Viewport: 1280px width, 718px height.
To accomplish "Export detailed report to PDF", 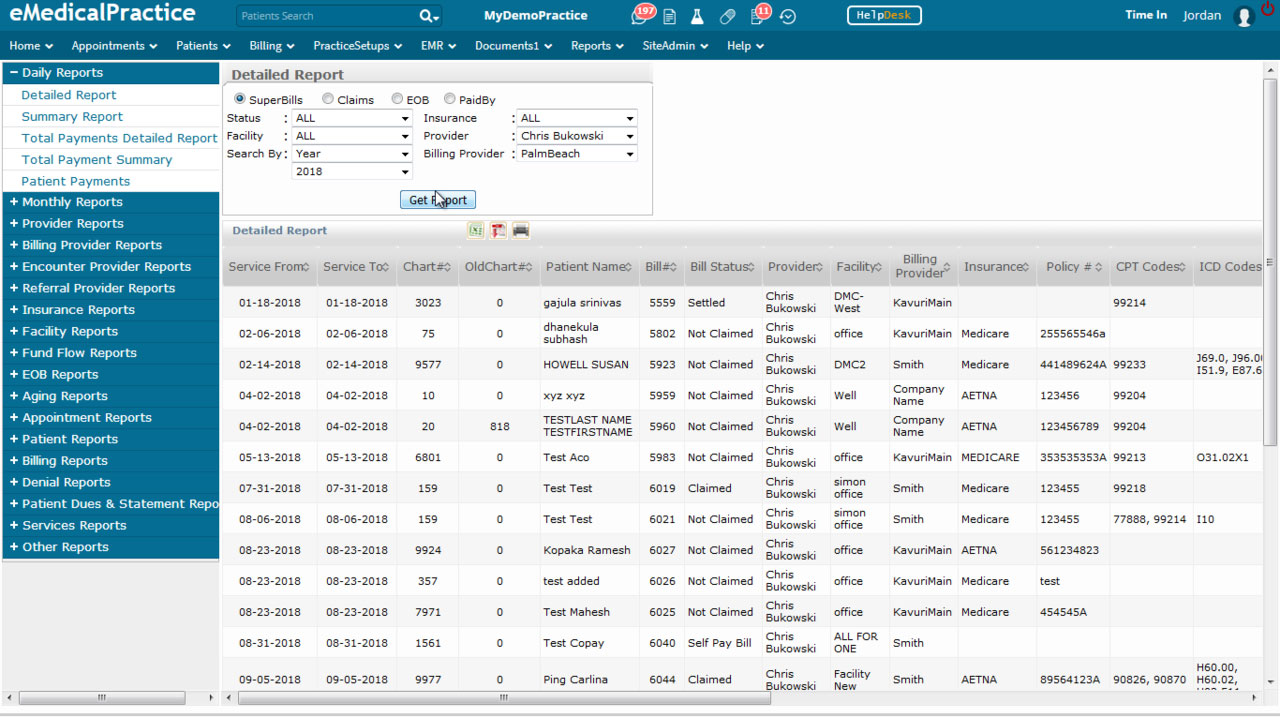I will click(498, 230).
